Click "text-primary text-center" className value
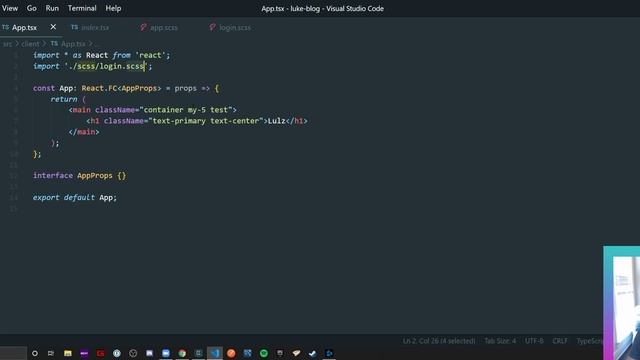Viewport: 640px width, 360px height. pos(206,121)
